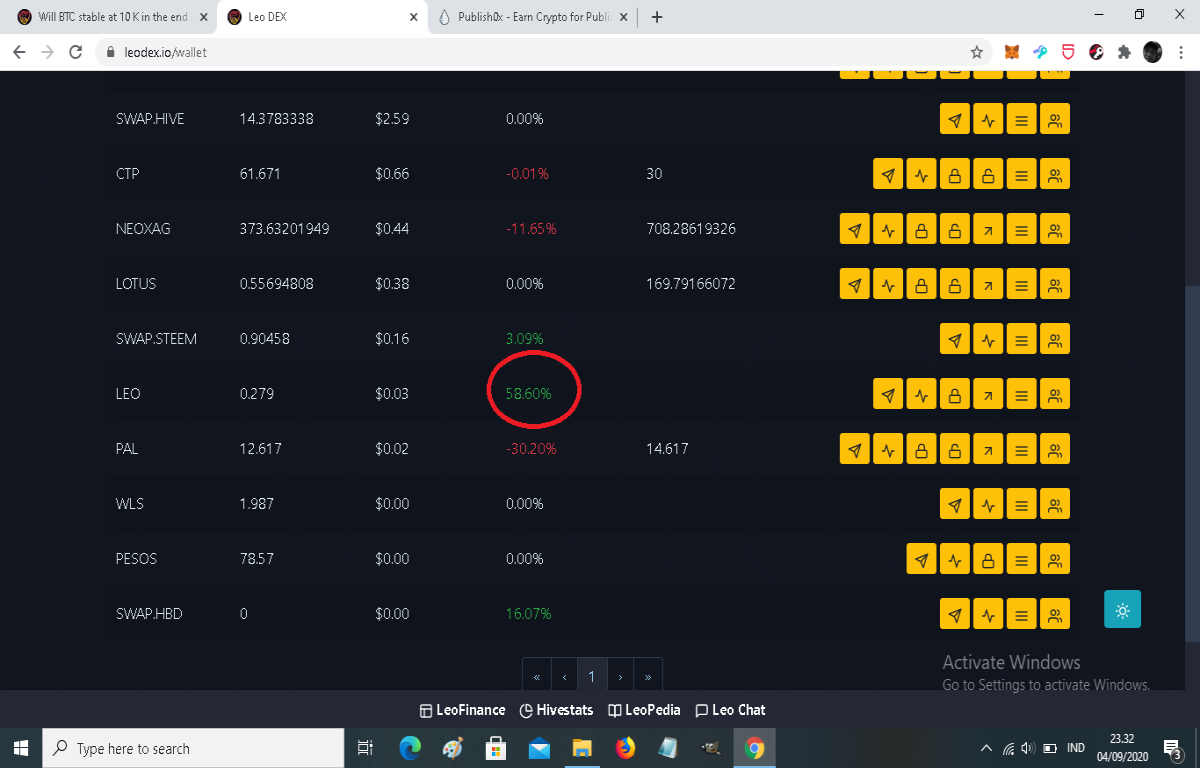Reload the page

pos(75,52)
